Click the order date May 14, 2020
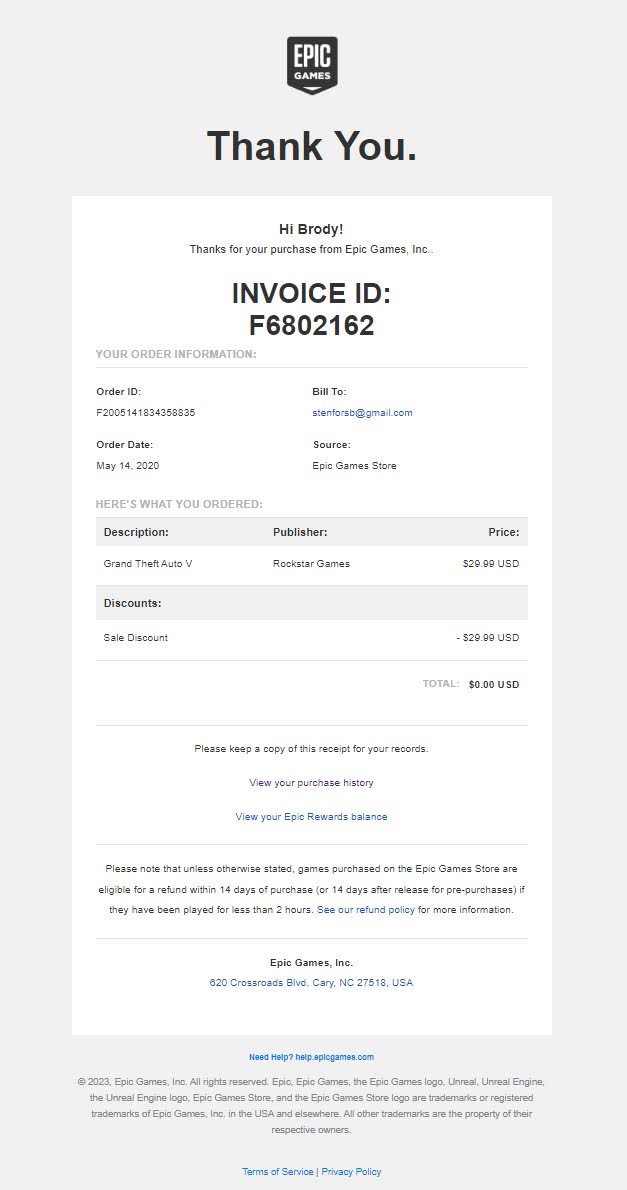 point(127,466)
